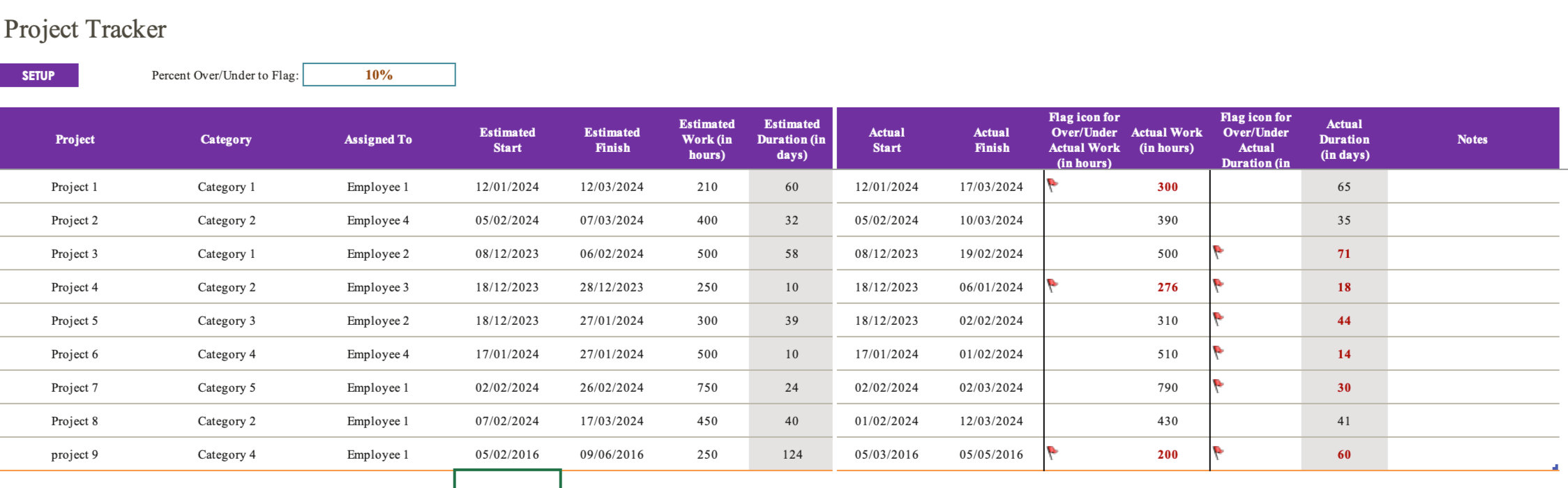Select Employee 2 cell in Project 3 row

(378, 254)
